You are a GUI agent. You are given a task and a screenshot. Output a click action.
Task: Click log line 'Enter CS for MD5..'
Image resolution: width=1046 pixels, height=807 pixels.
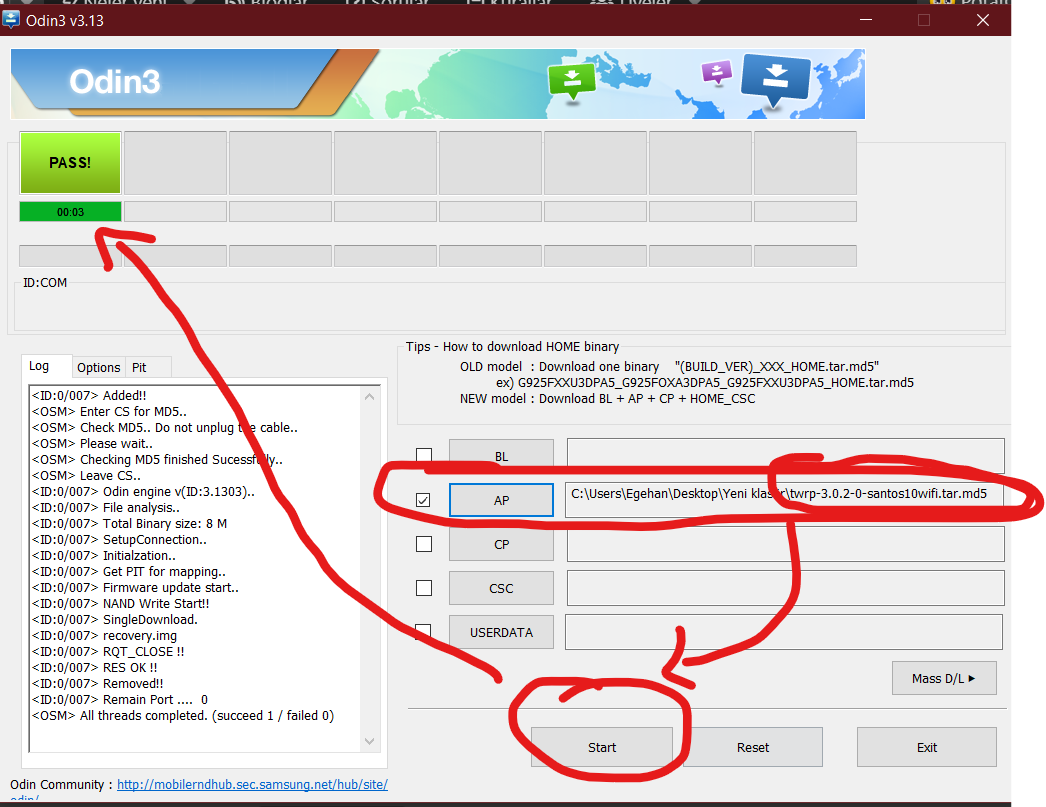tap(109, 412)
